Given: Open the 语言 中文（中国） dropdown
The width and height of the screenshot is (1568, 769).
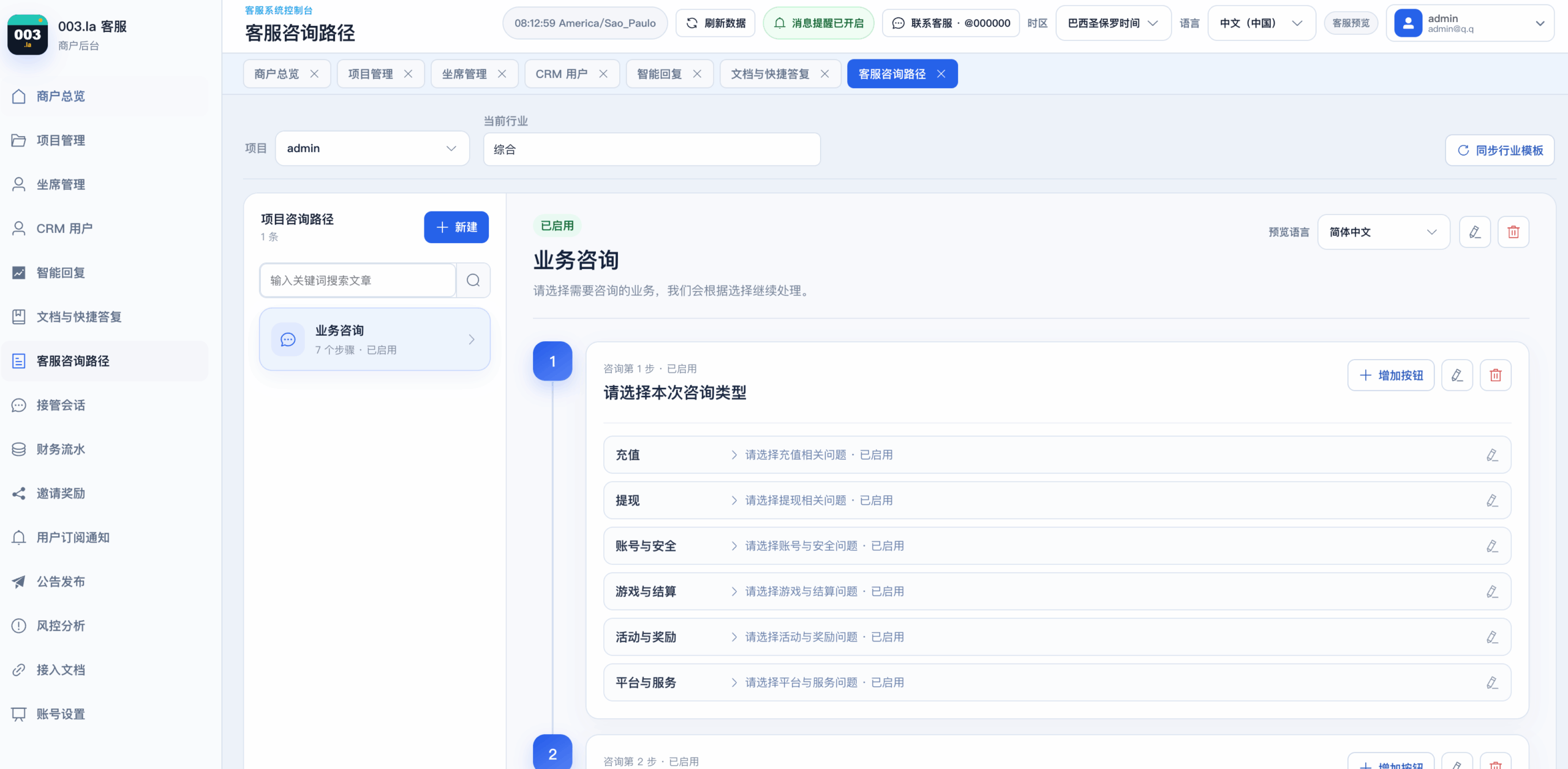Looking at the screenshot, I should (1261, 23).
